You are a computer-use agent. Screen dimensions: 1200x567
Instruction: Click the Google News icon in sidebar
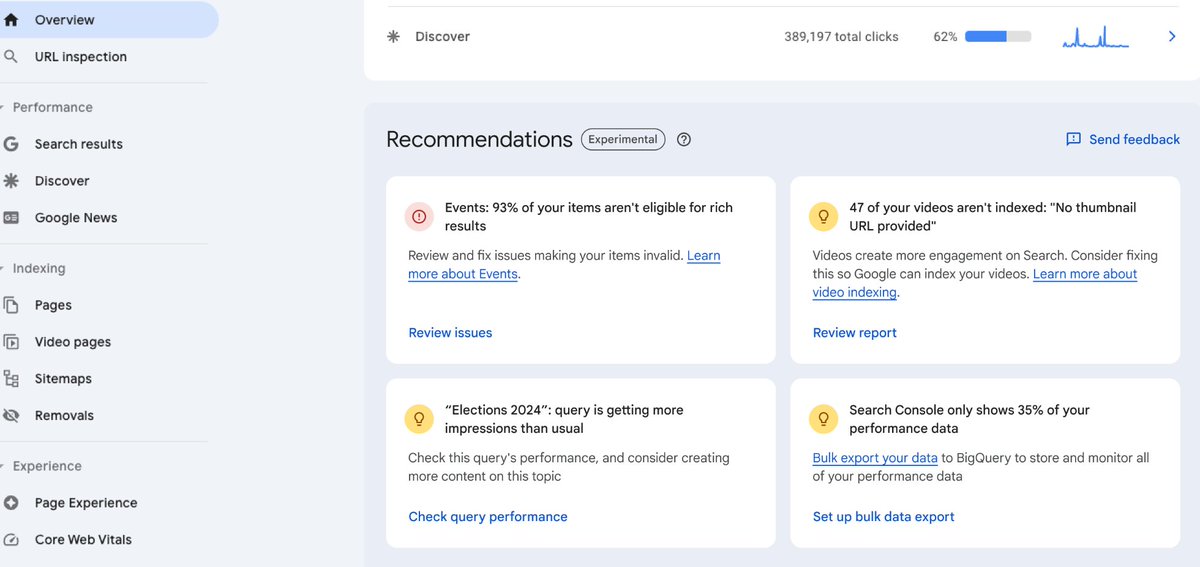pos(11,218)
